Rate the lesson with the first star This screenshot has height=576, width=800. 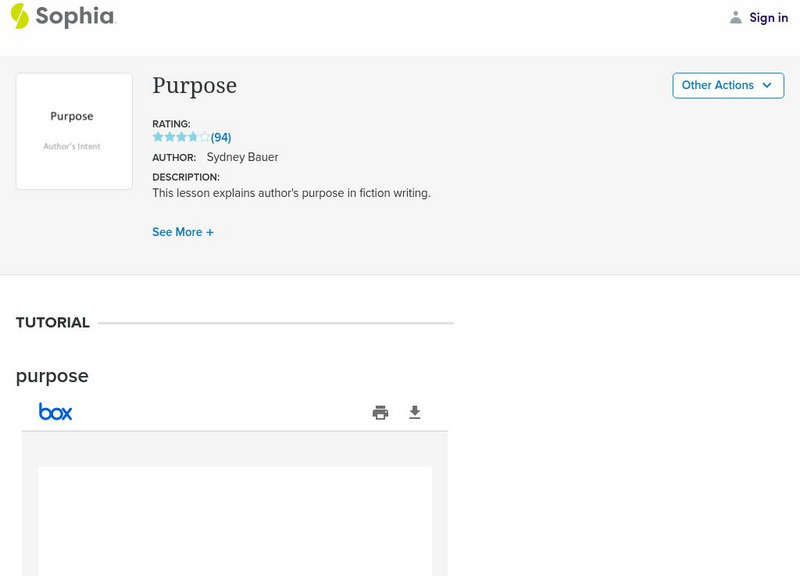pyautogui.click(x=158, y=137)
